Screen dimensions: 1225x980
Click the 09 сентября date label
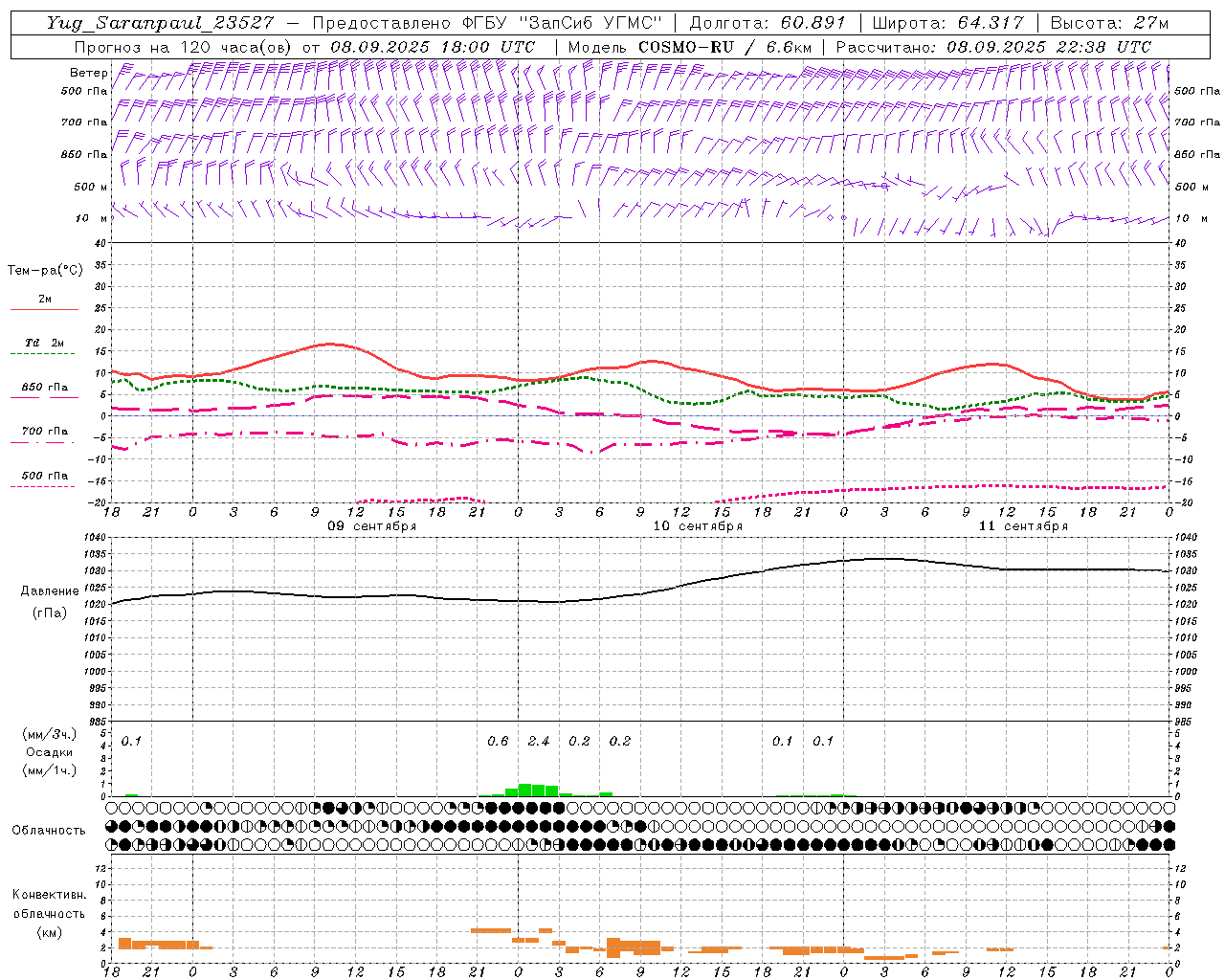click(372, 525)
